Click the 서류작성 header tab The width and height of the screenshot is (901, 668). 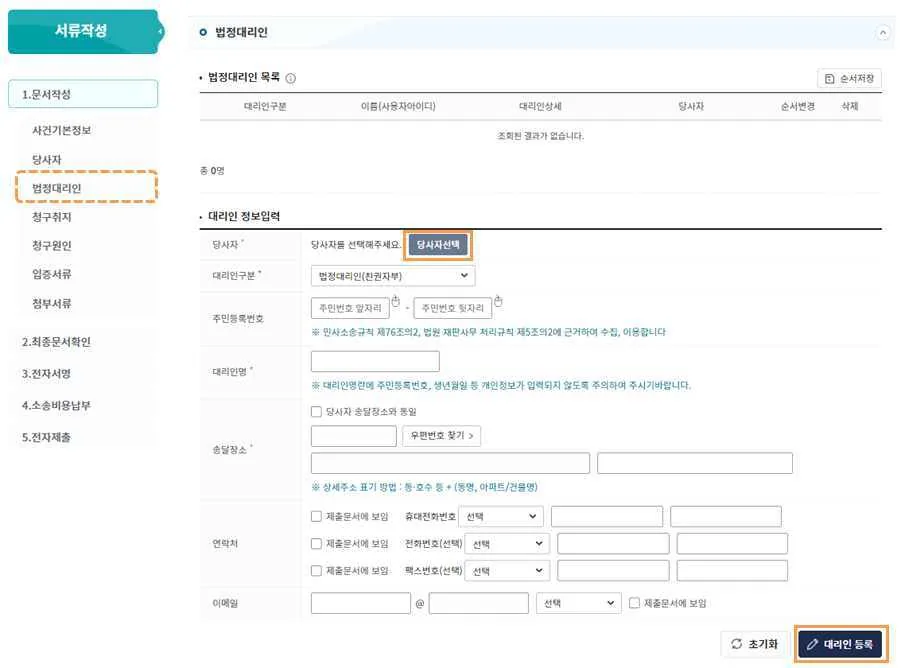[83, 31]
